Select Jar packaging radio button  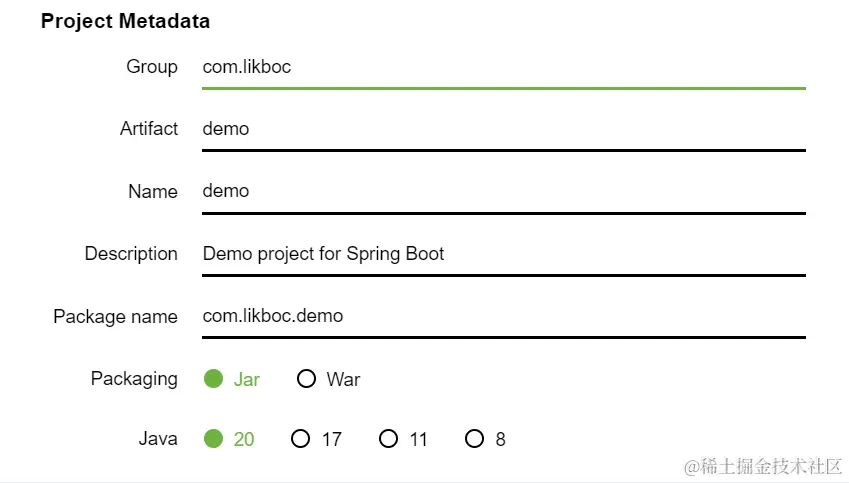(x=213, y=379)
